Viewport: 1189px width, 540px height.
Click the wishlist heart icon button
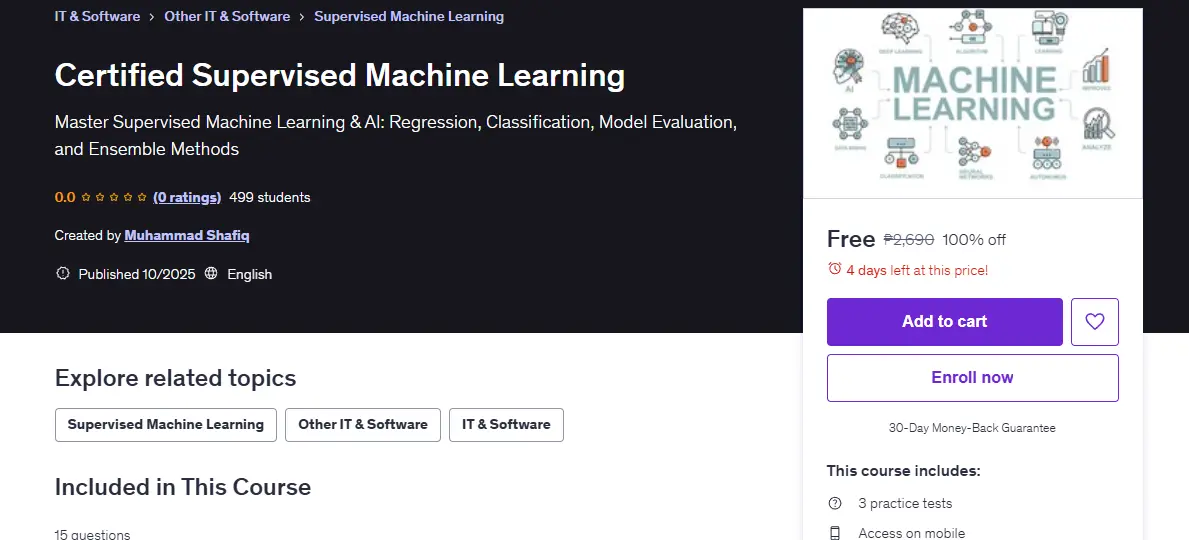[x=1094, y=322]
